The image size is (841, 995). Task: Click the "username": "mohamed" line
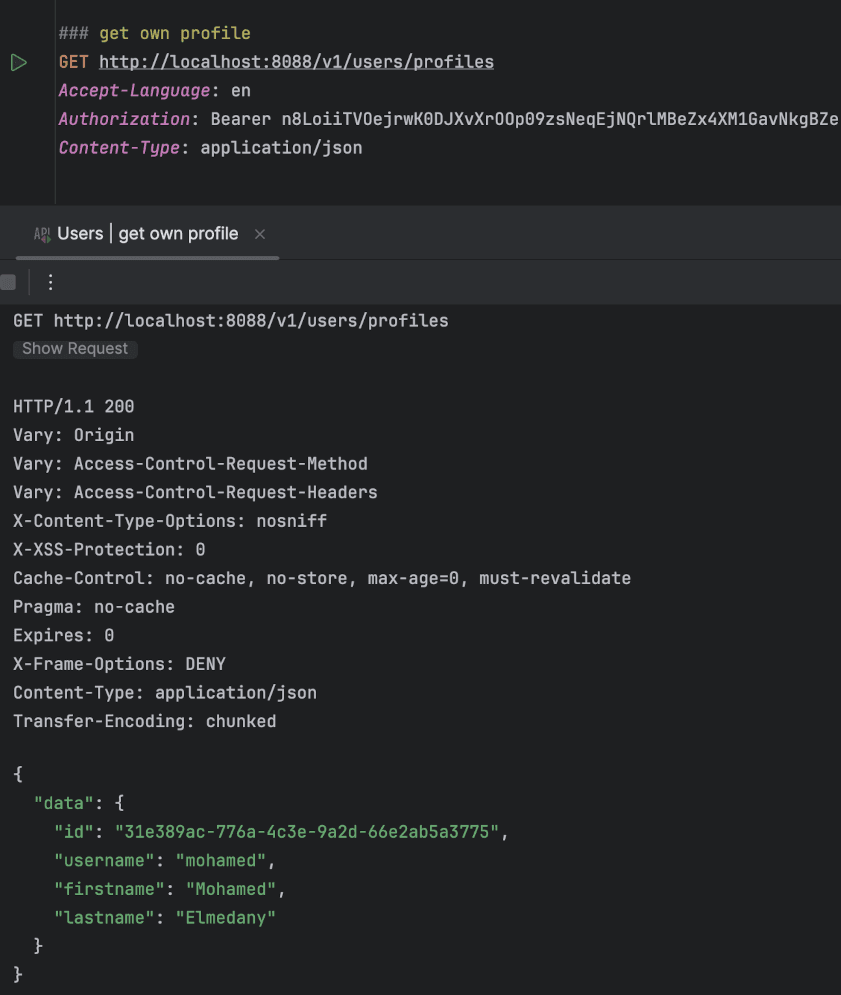click(165, 860)
